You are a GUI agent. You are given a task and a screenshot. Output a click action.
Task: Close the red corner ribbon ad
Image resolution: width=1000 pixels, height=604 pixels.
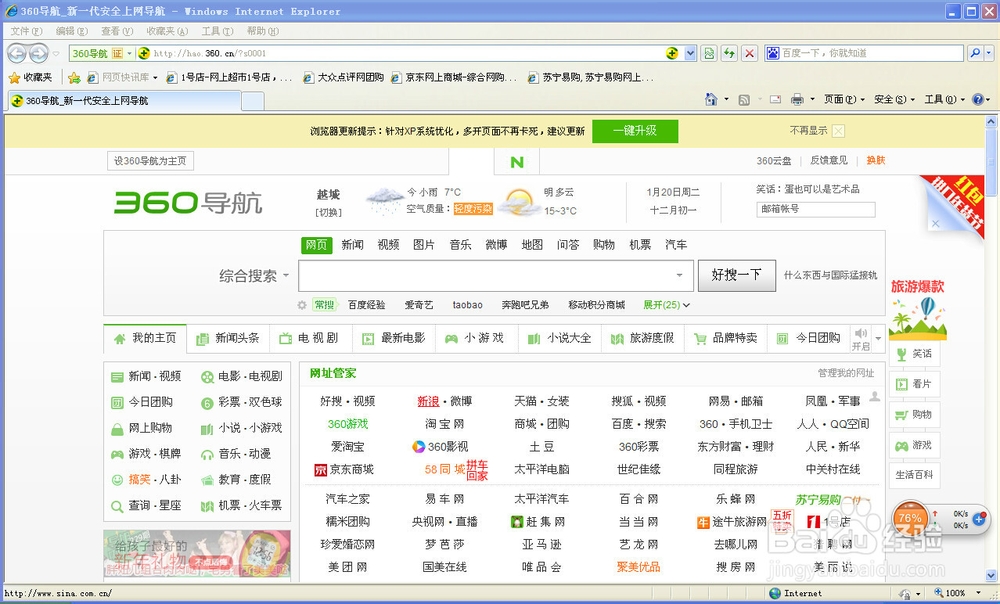point(936,223)
